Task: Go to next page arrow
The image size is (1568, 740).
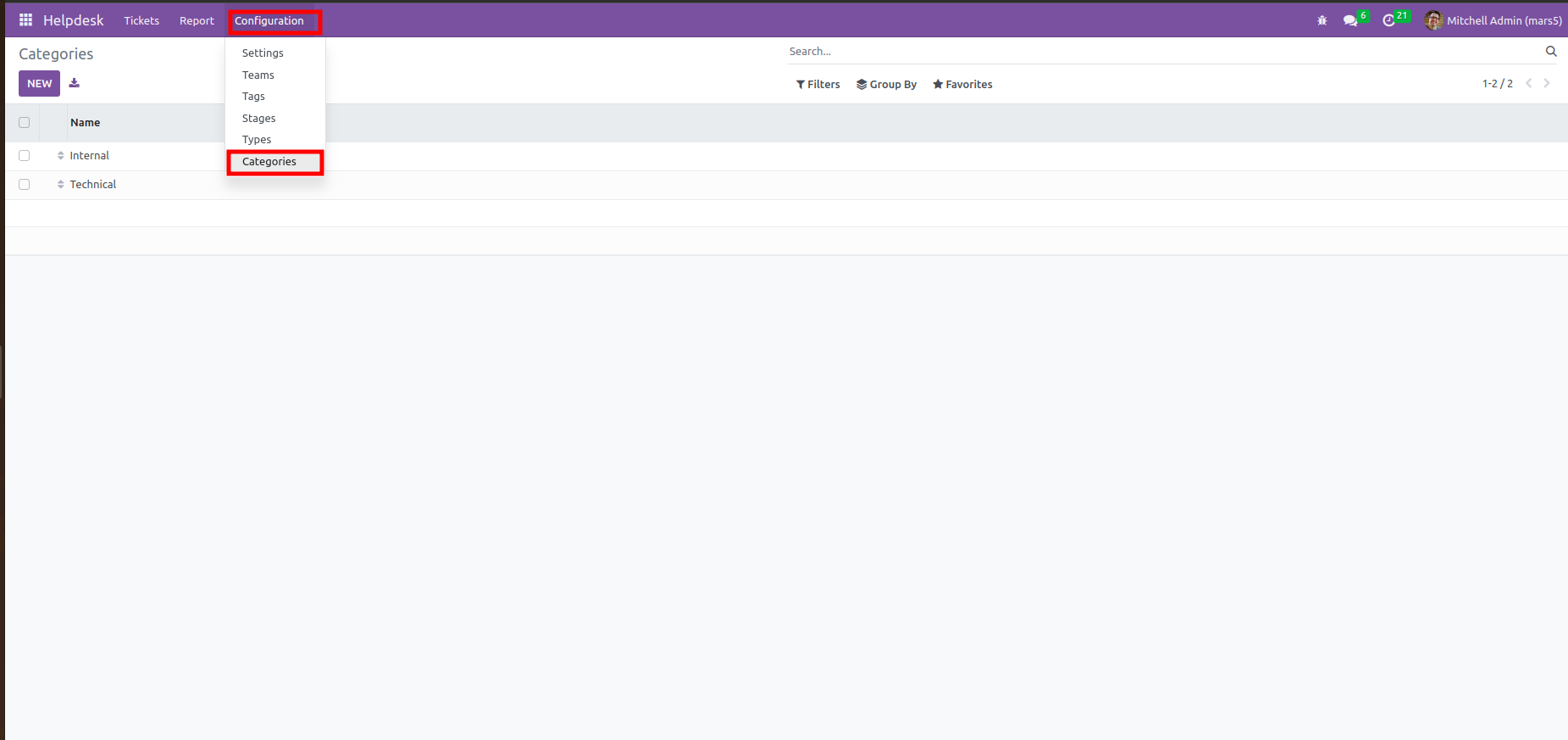Action: (1547, 83)
